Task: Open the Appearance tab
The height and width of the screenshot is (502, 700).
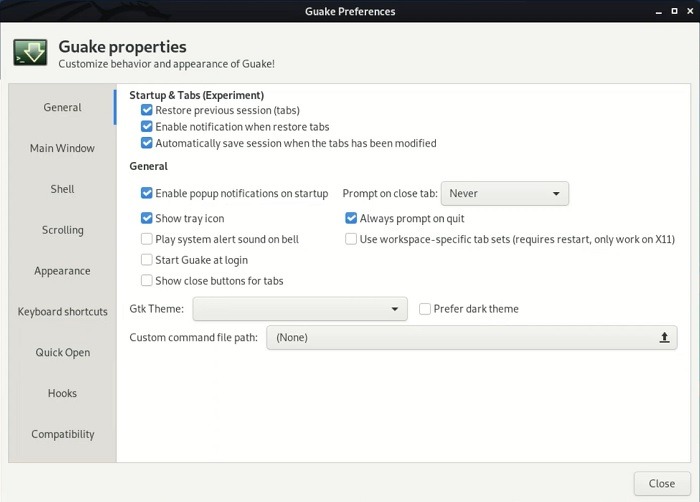Action: tap(62, 271)
